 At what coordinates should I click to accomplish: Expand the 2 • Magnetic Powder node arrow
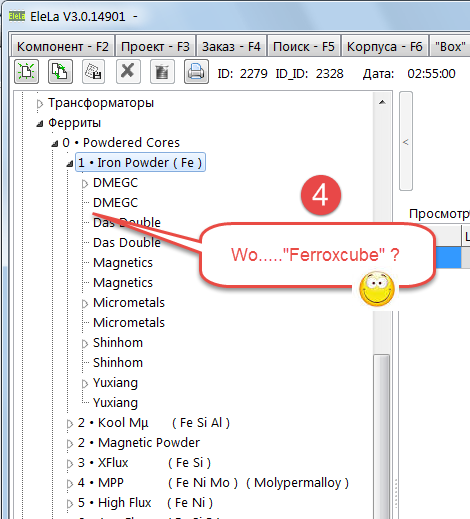(x=70, y=444)
